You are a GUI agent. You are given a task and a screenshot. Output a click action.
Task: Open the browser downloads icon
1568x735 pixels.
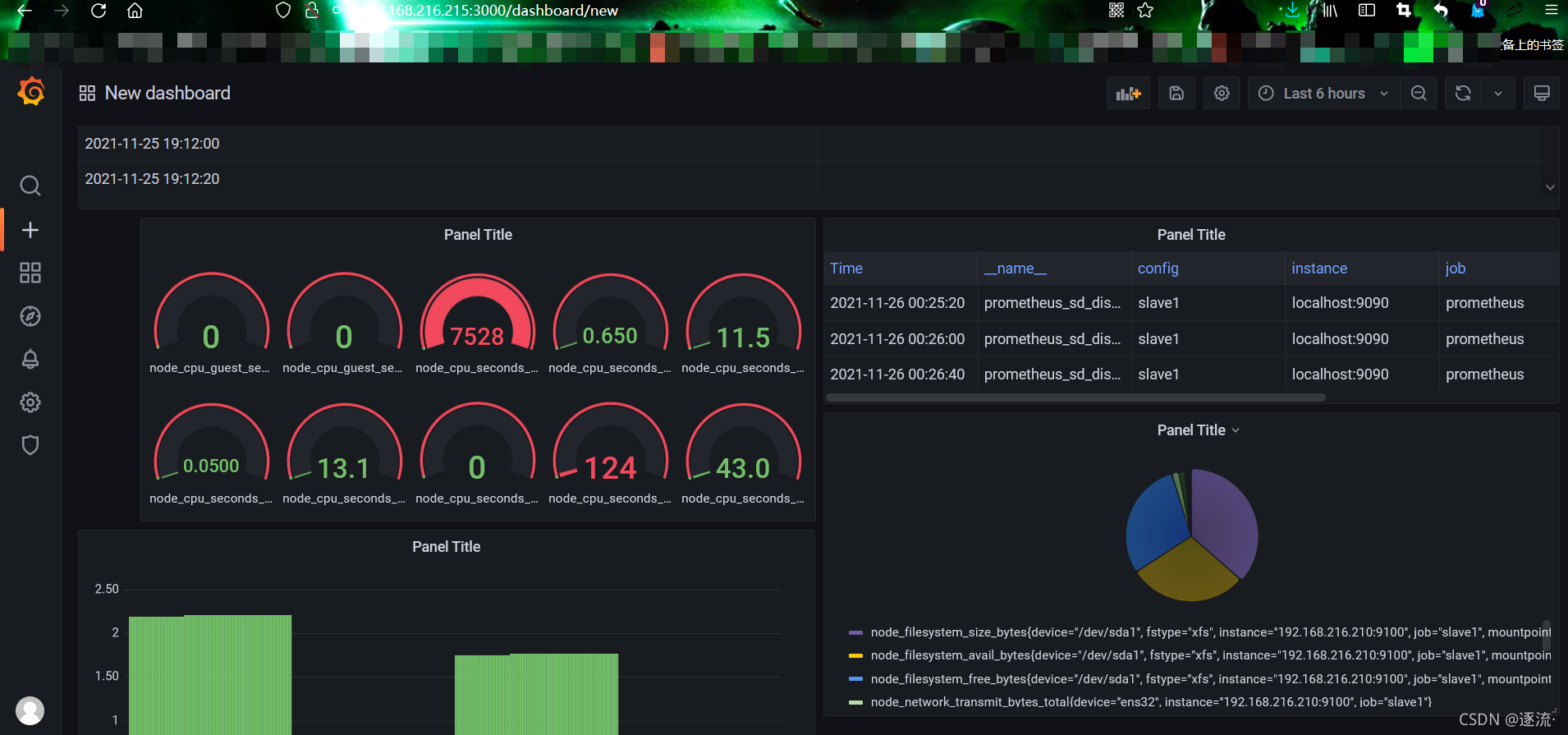pyautogui.click(x=1292, y=11)
